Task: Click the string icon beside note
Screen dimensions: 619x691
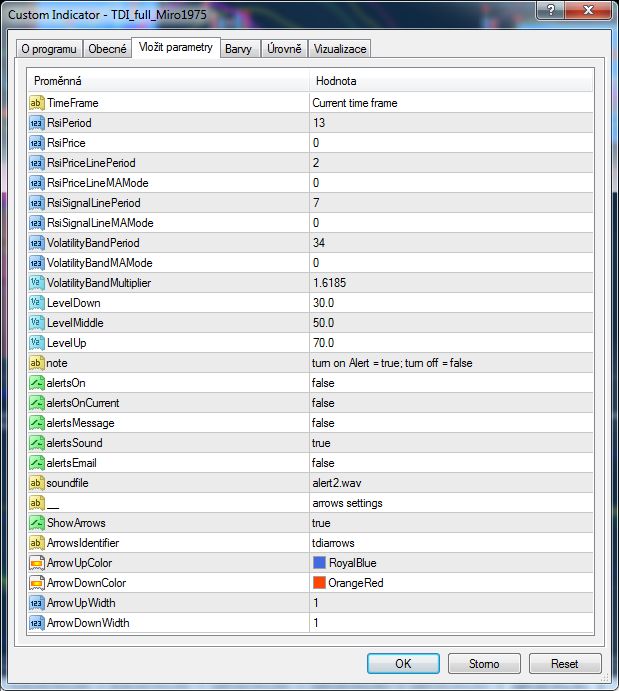Action: [37, 363]
